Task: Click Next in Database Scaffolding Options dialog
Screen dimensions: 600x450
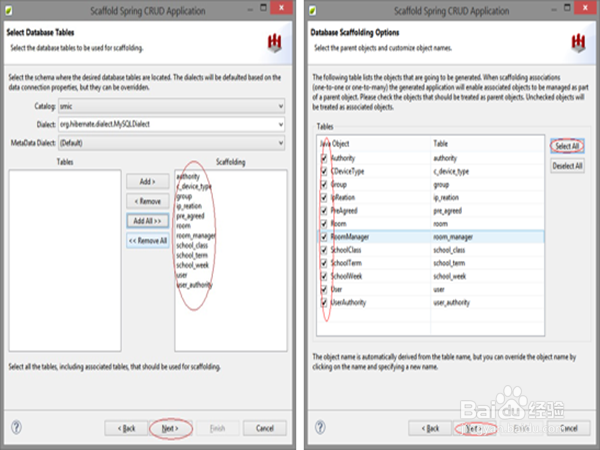Action: (474, 428)
